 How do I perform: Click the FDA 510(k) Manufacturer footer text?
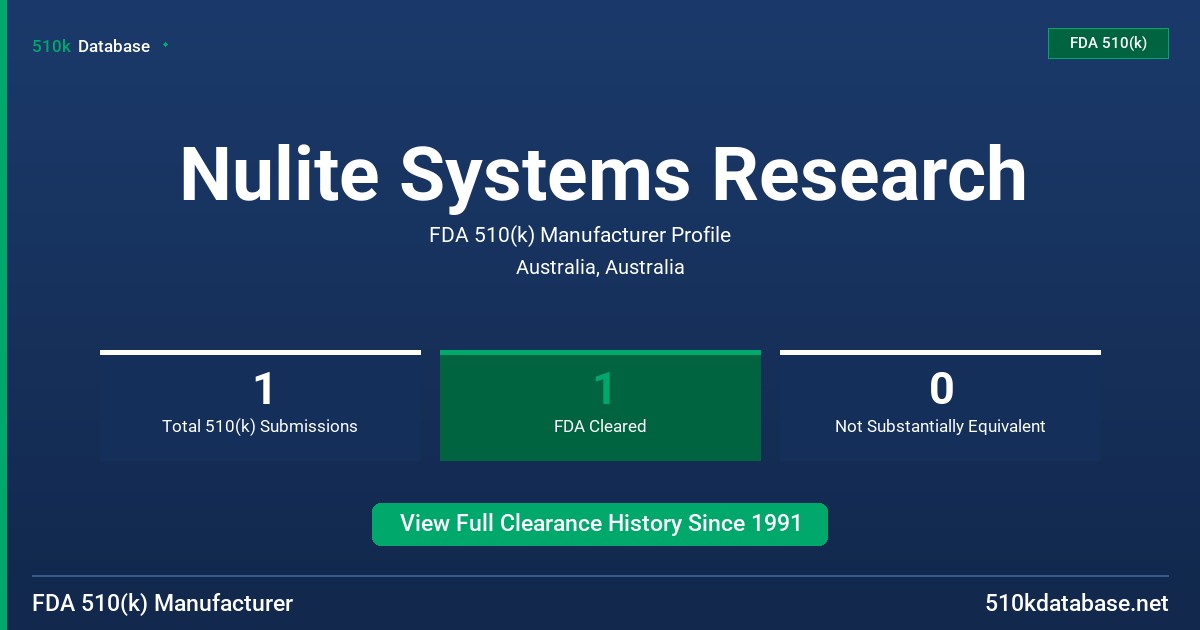tap(163, 603)
